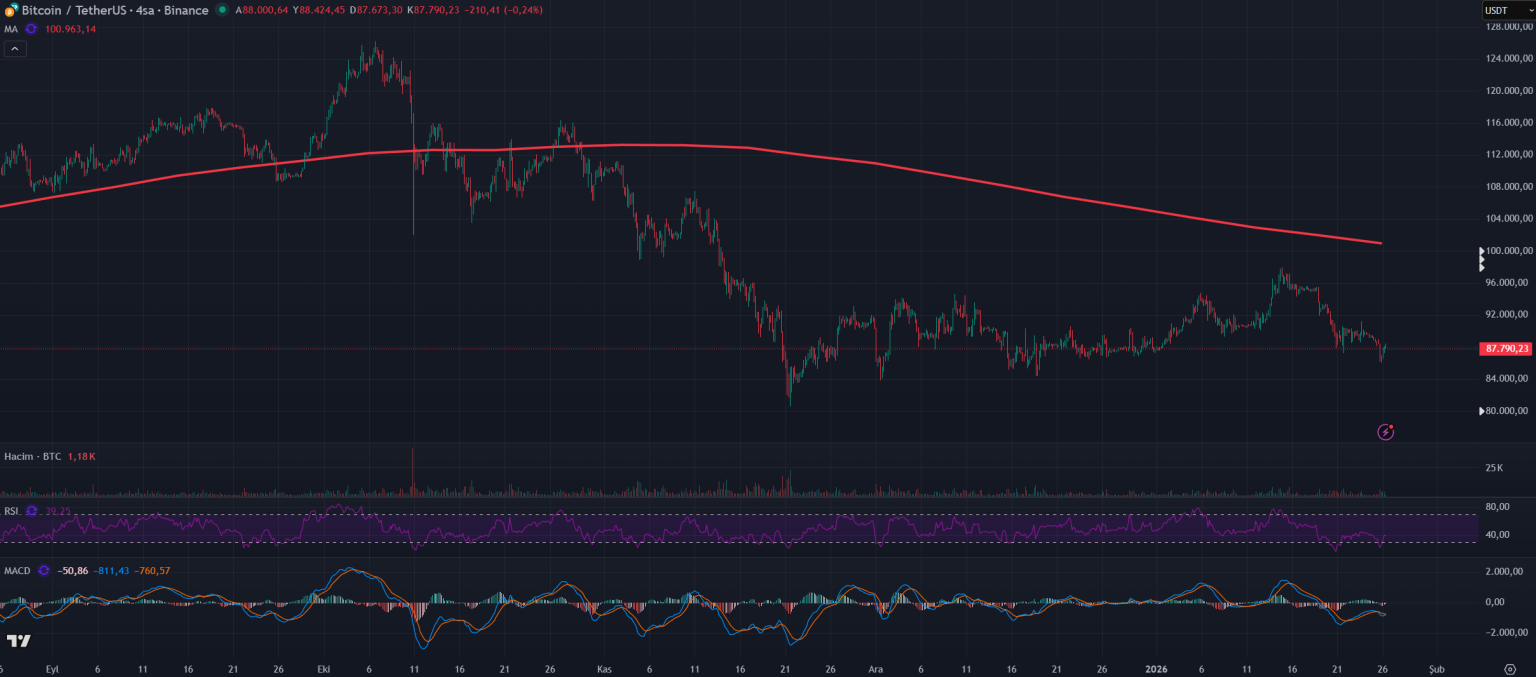Click the TradingView logo
Image resolution: width=1536 pixels, height=677 pixels.
tap(18, 641)
